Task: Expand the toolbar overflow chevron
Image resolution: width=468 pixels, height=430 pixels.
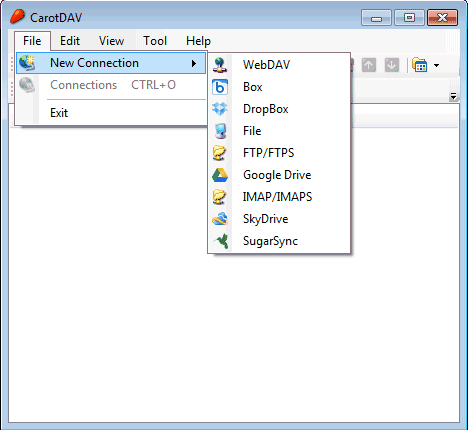Action: pyautogui.click(x=453, y=97)
